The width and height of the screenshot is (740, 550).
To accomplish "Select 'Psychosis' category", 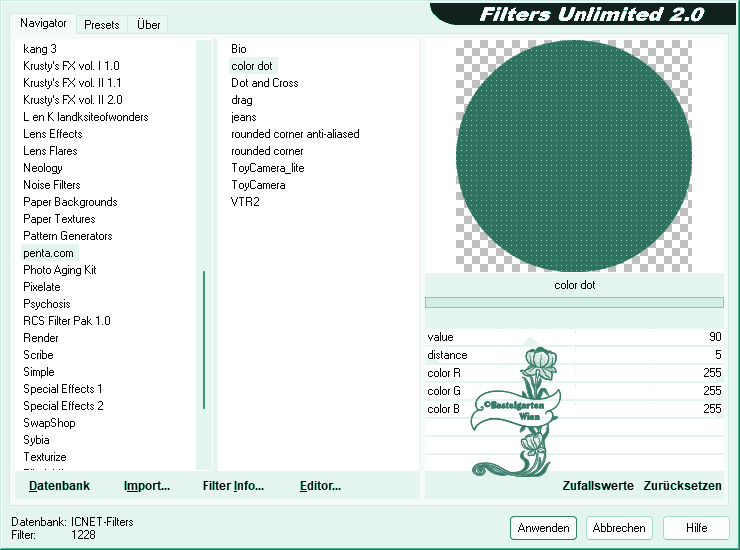I will pyautogui.click(x=47, y=304).
